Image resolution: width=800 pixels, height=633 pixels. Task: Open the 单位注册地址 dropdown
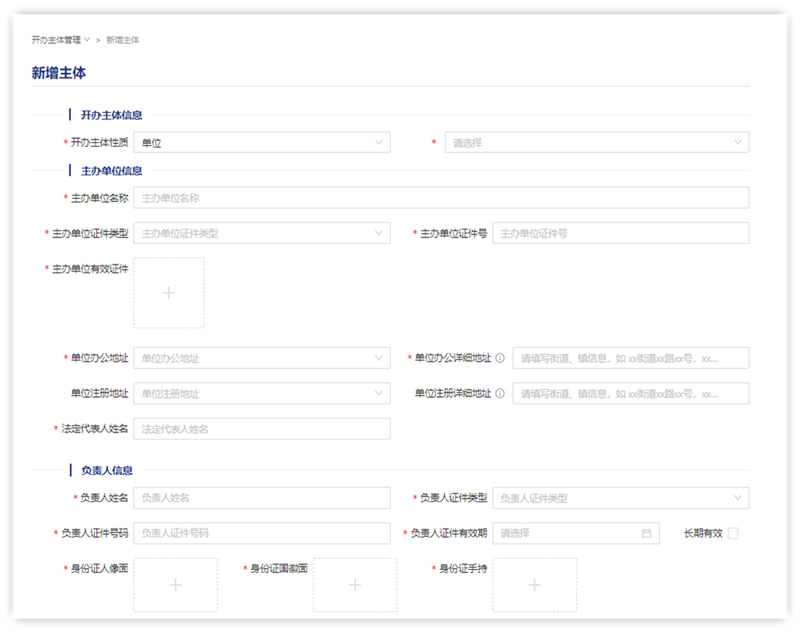pyautogui.click(x=261, y=393)
